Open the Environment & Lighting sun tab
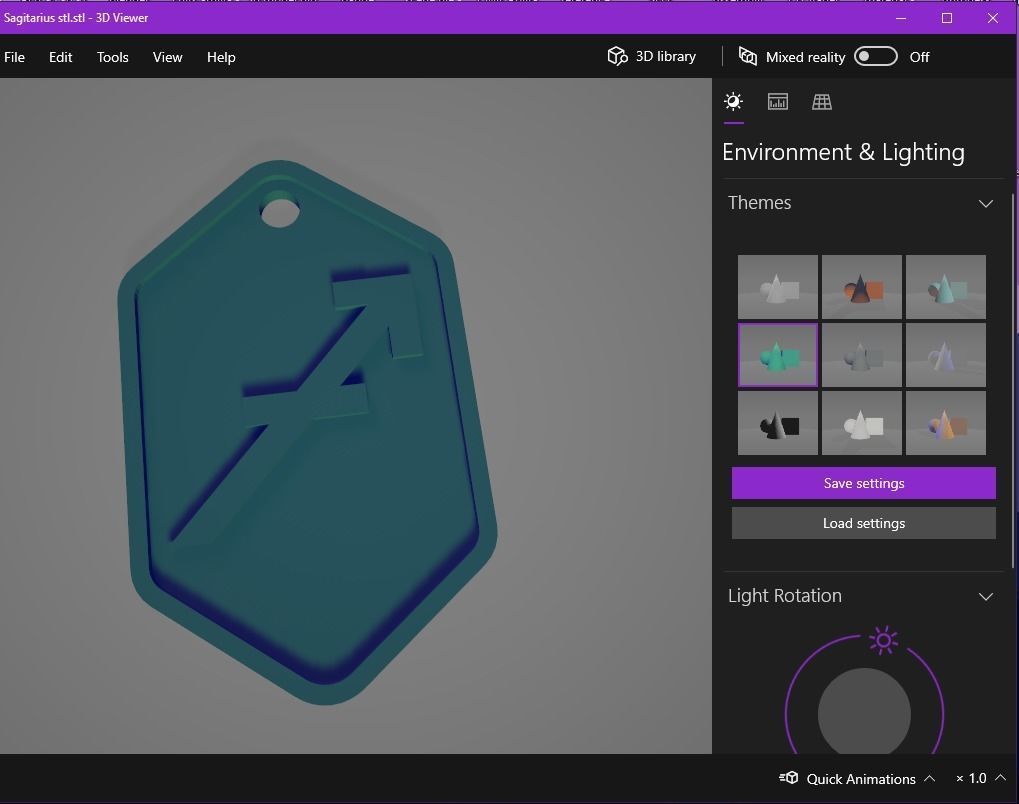 733,101
